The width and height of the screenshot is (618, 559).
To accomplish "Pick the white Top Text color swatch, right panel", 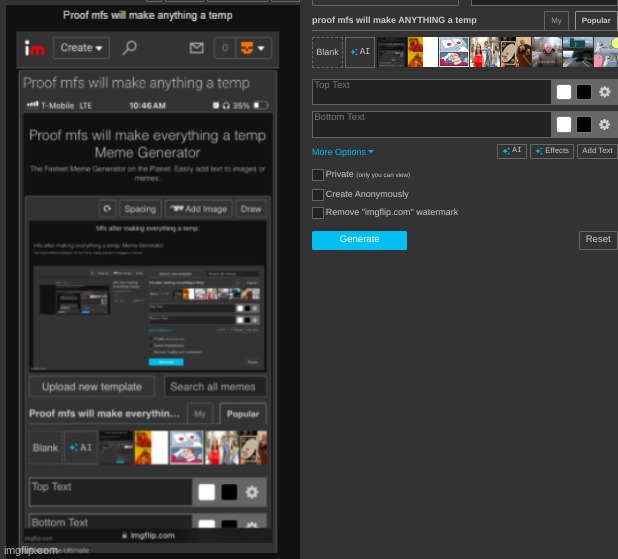I will 564,92.
